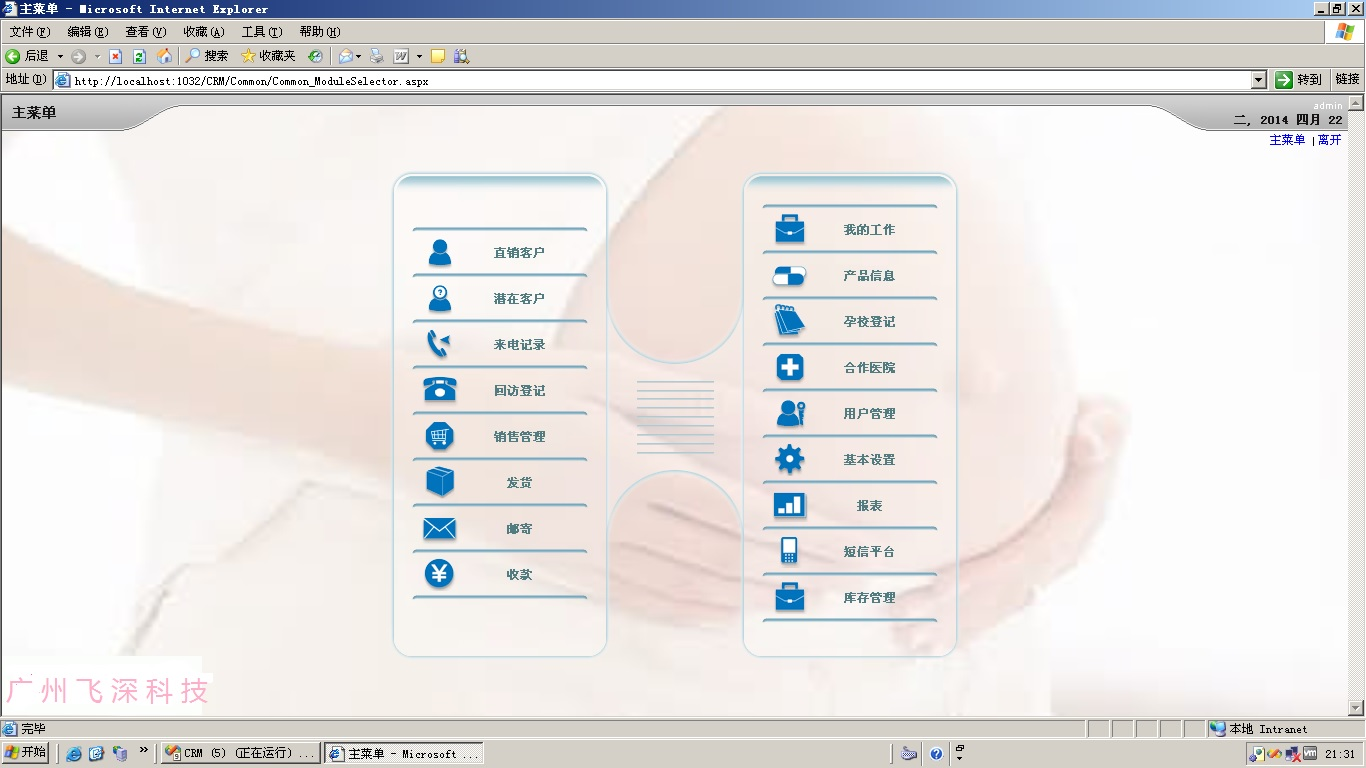Click the 离开 logout link
Image resolution: width=1366 pixels, height=768 pixels.
click(x=1330, y=140)
